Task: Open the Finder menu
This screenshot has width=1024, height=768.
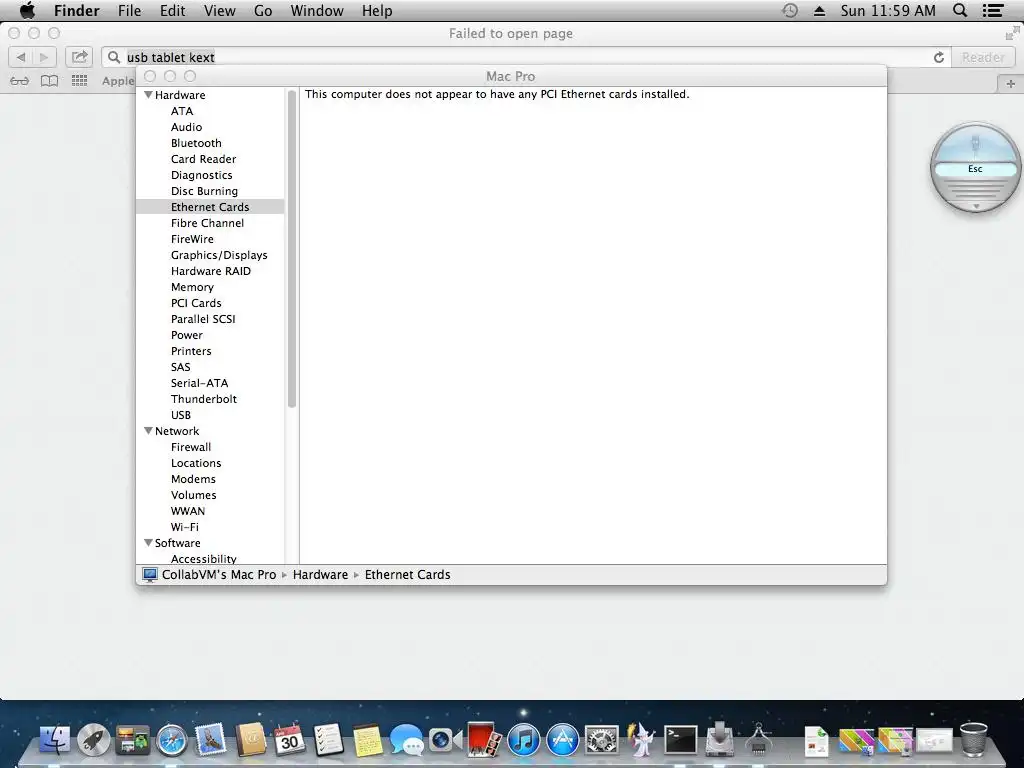Action: (76, 10)
